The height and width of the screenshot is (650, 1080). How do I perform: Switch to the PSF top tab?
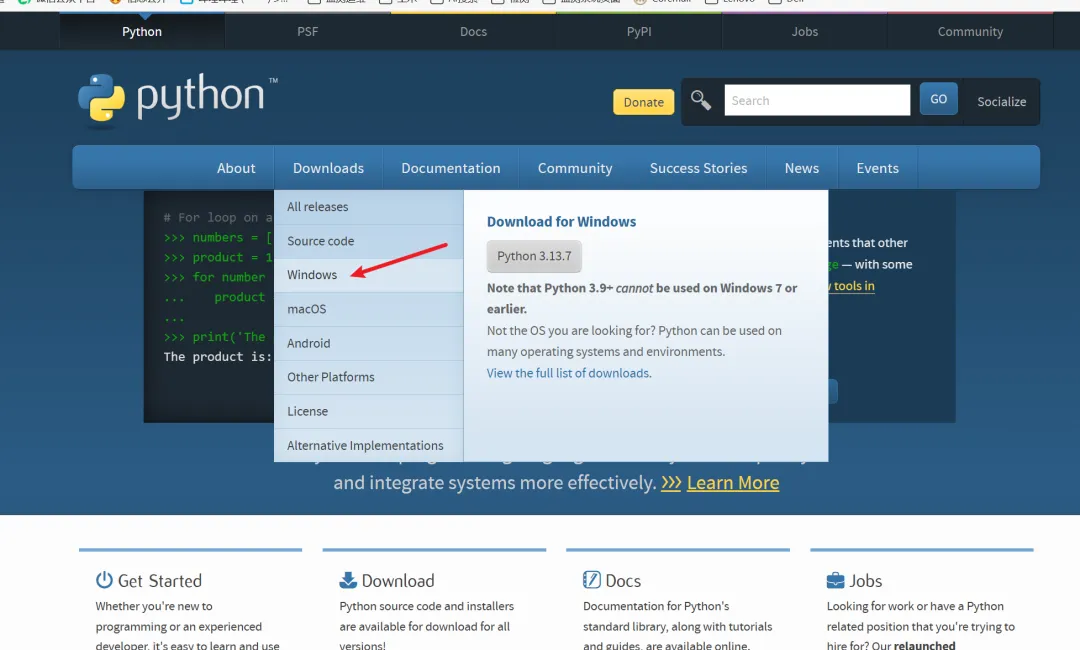pyautogui.click(x=308, y=32)
